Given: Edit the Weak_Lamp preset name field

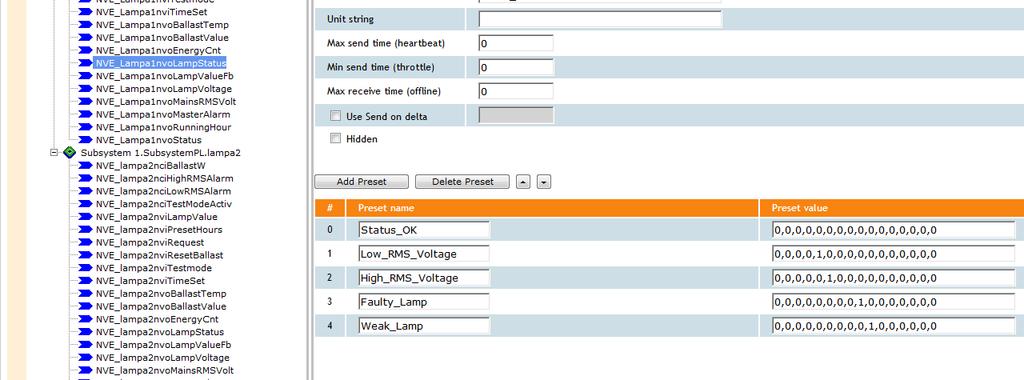Looking at the screenshot, I should [424, 326].
